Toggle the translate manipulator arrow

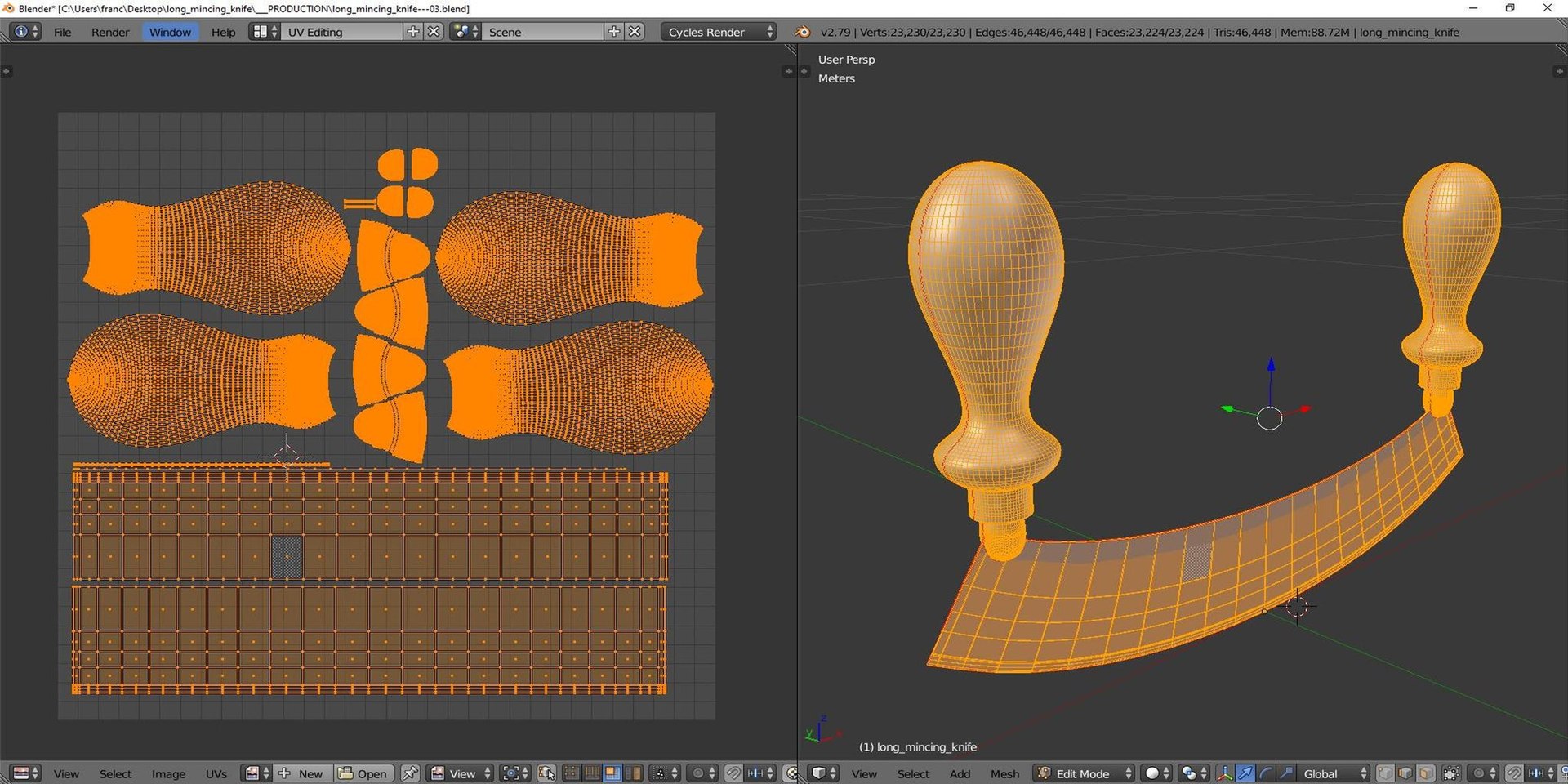[x=1245, y=773]
